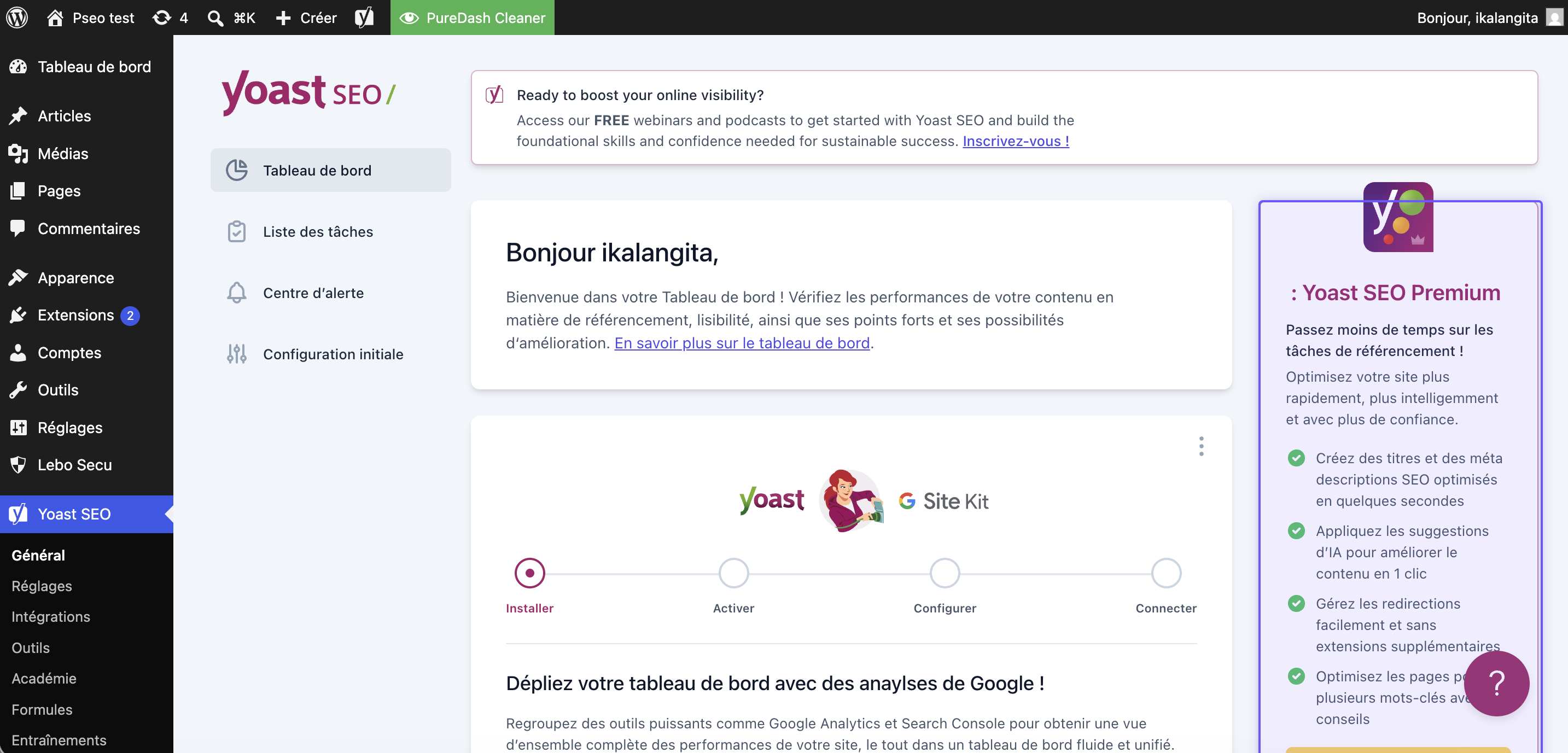Click the Yoast icon in the webinar notice
Image resolution: width=1568 pixels, height=753 pixels.
click(x=494, y=95)
